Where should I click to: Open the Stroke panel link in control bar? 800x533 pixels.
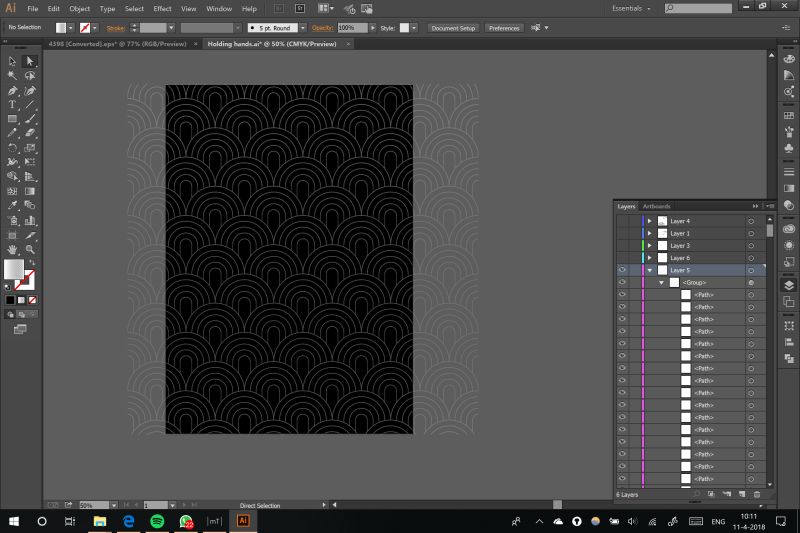click(x=115, y=28)
